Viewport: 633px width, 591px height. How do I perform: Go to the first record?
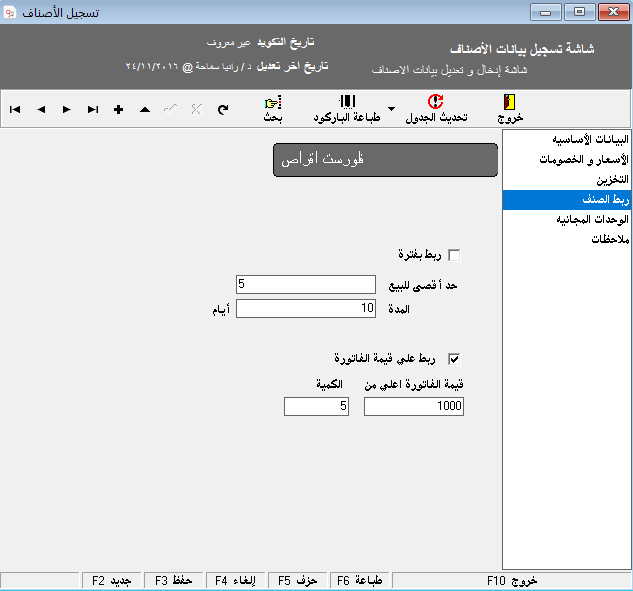click(15, 109)
